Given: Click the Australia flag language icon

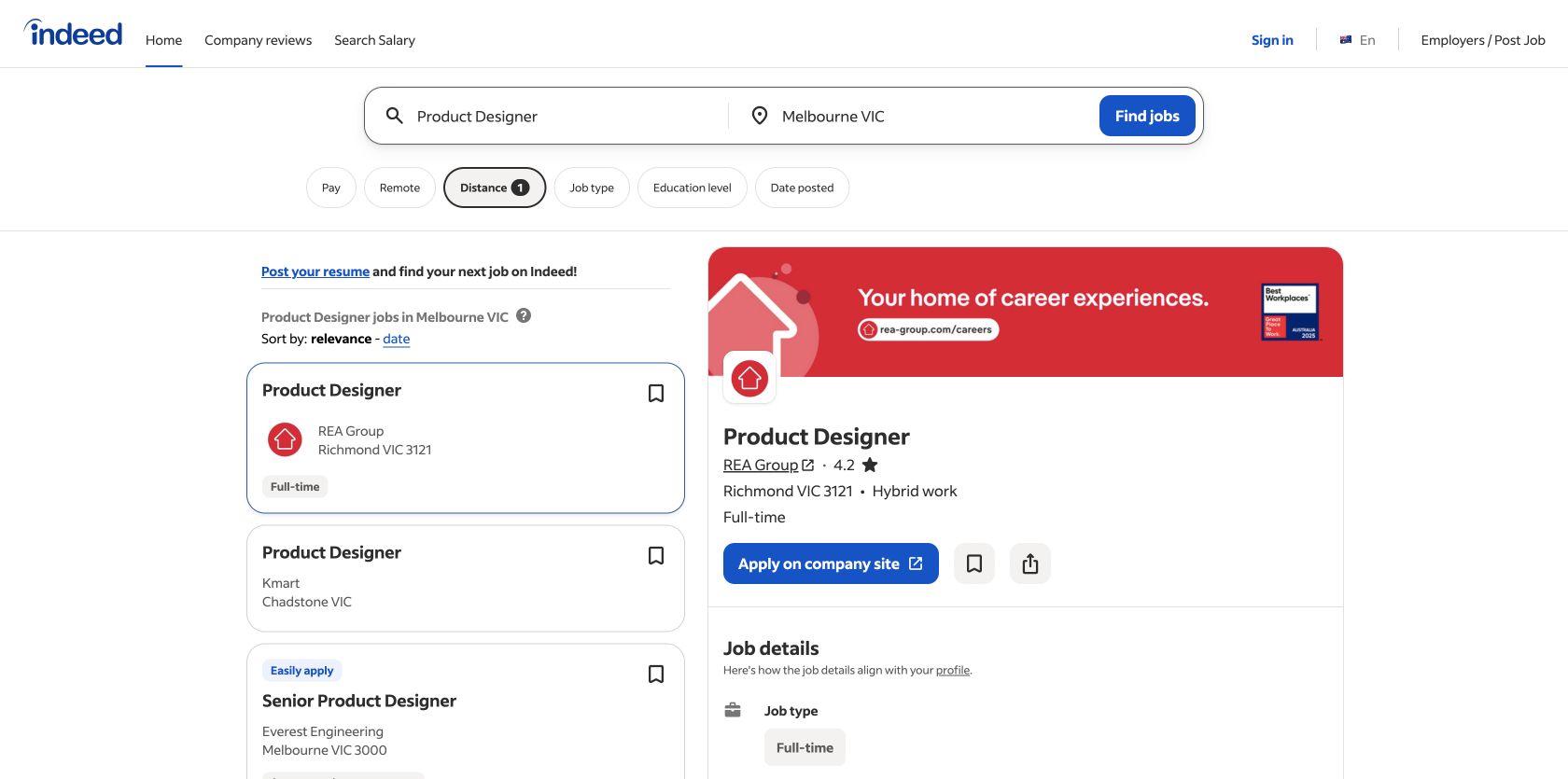Looking at the screenshot, I should (x=1346, y=40).
